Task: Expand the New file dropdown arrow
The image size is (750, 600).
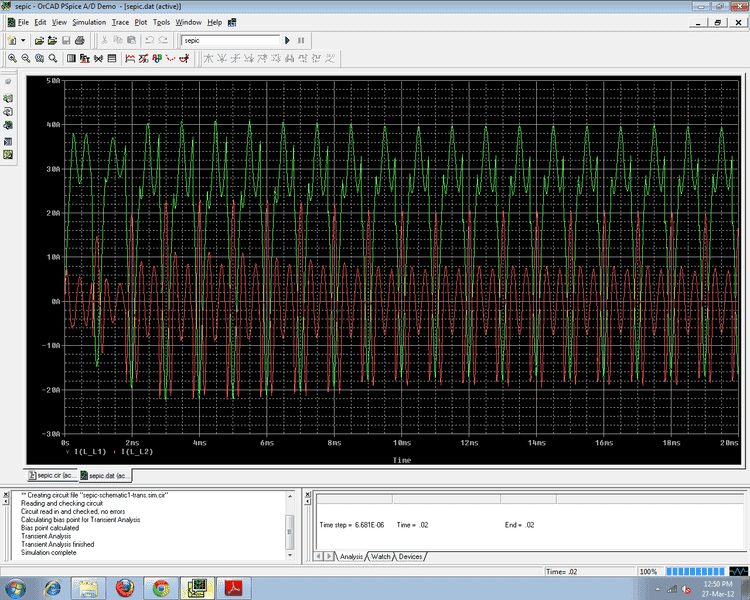Action: click(x=22, y=40)
